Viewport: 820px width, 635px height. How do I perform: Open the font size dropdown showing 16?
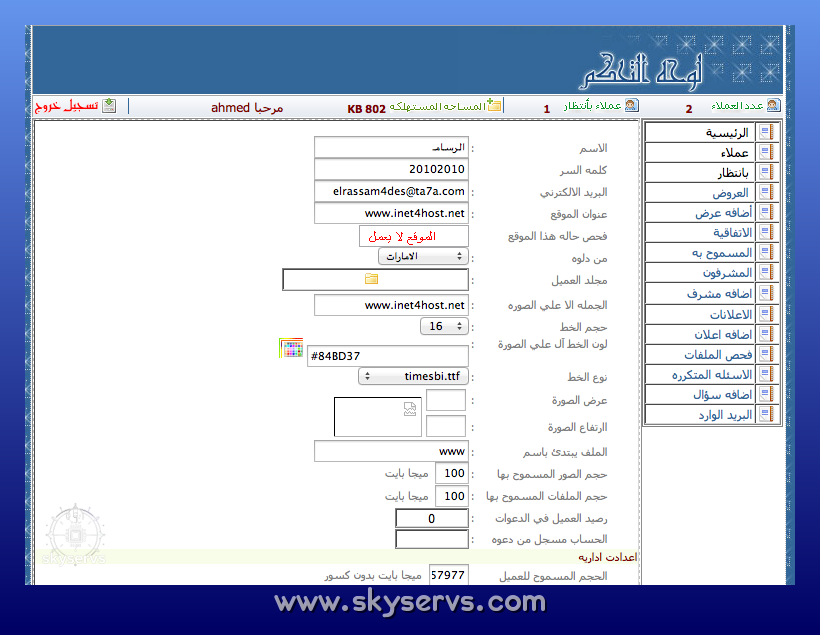[x=443, y=326]
